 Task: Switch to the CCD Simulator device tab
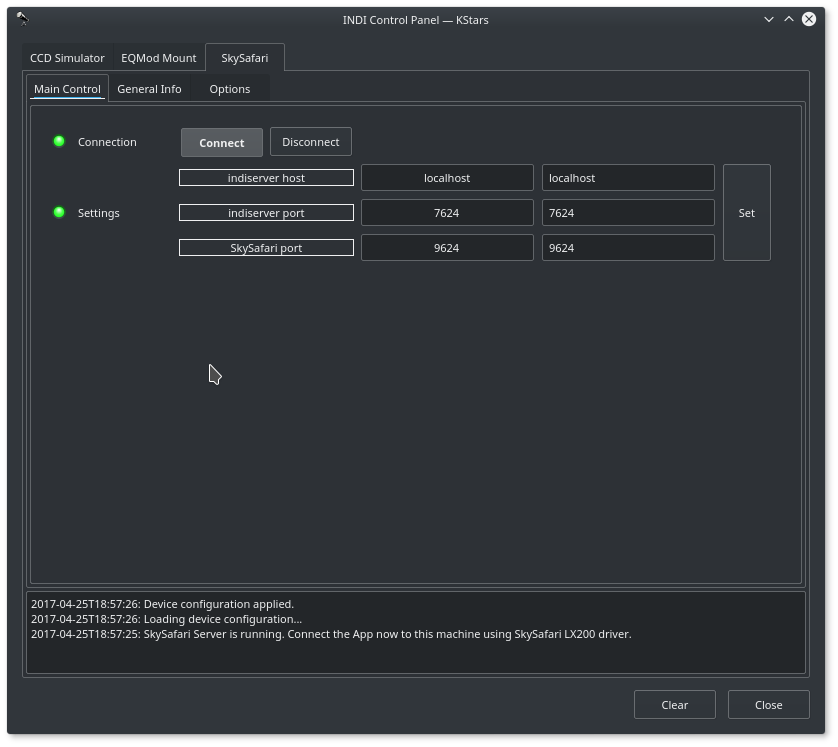pos(67,58)
